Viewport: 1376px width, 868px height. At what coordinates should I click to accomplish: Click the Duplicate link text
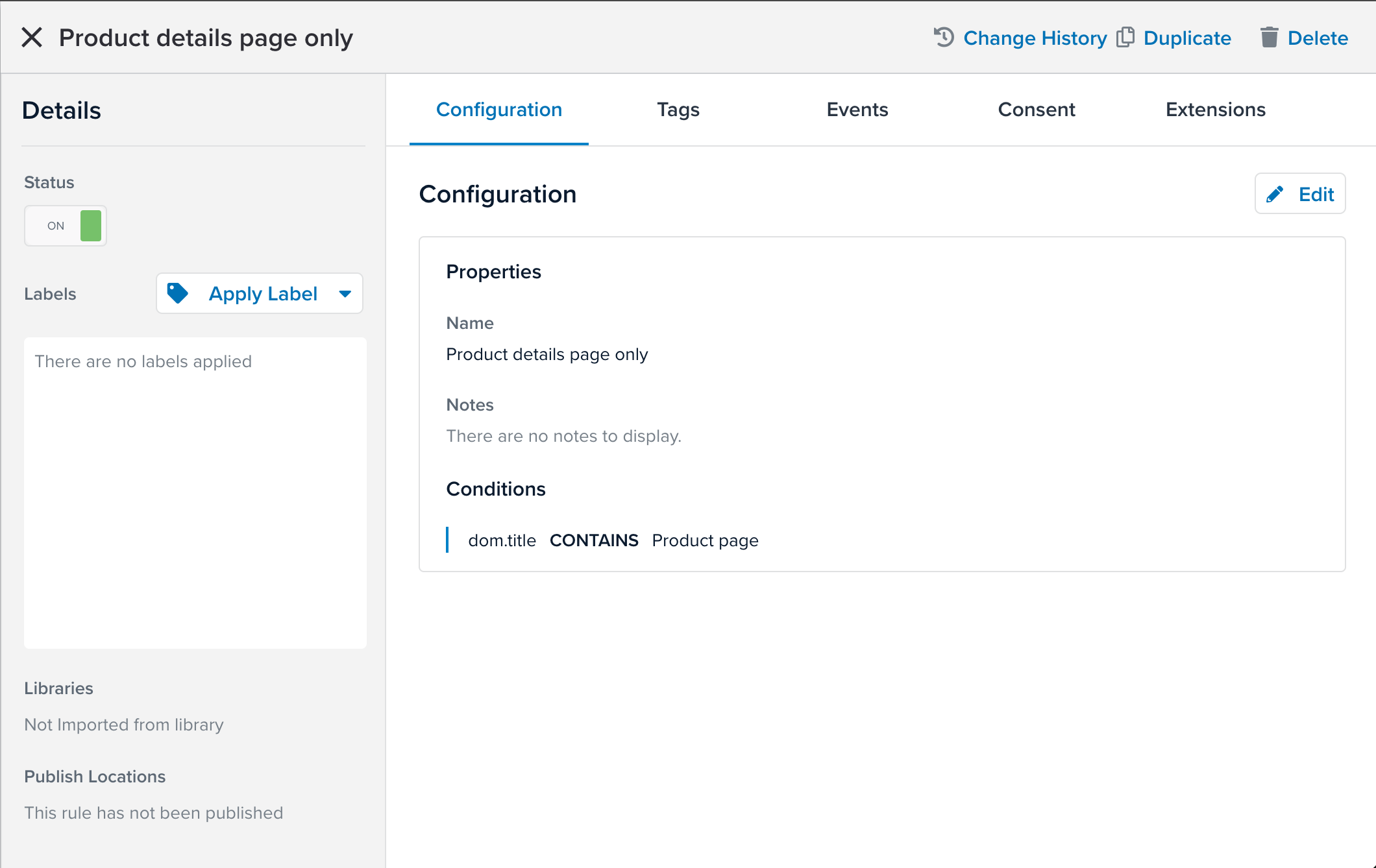tap(1186, 38)
